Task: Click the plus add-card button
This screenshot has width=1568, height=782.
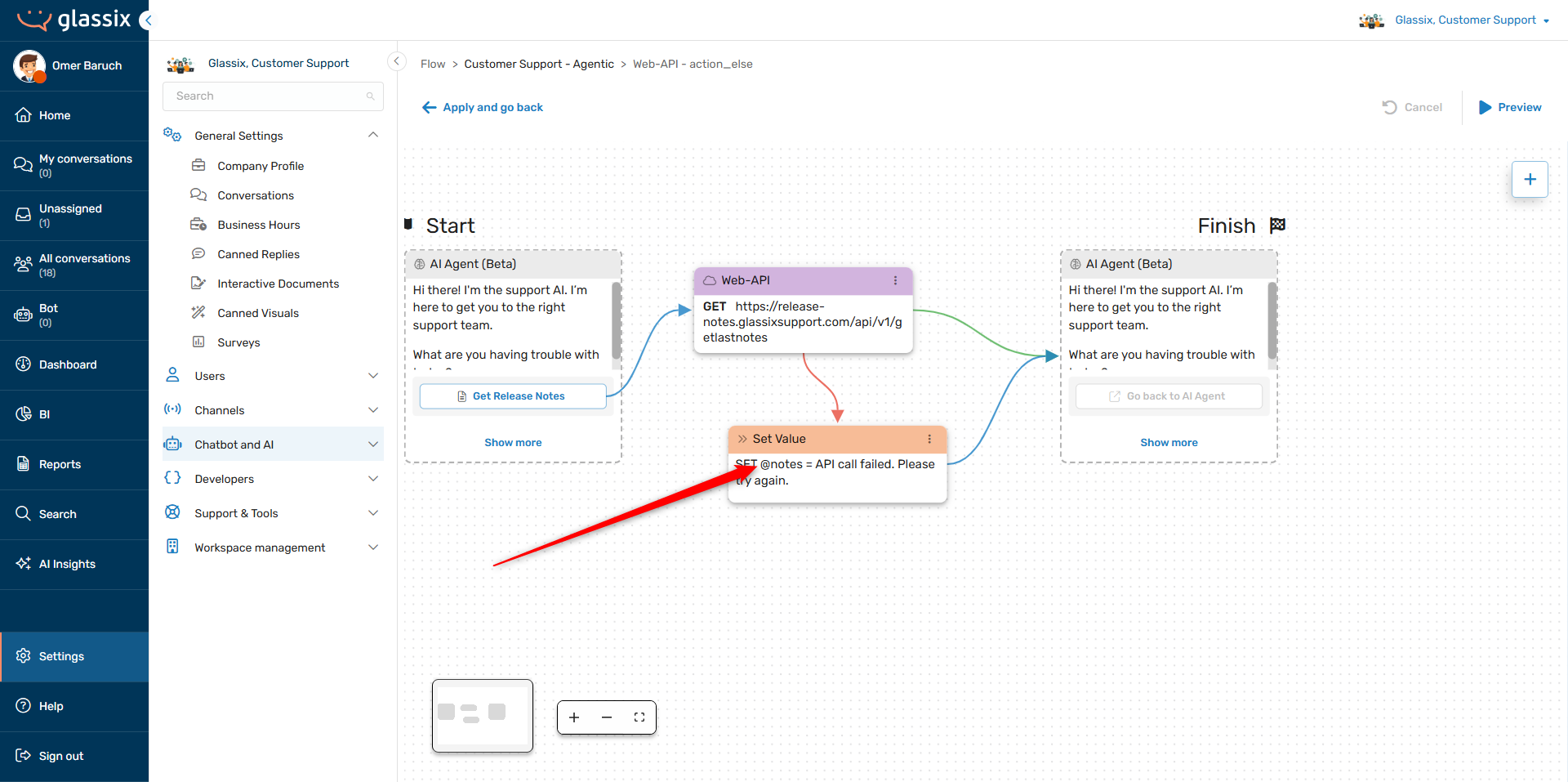Action: point(1530,179)
